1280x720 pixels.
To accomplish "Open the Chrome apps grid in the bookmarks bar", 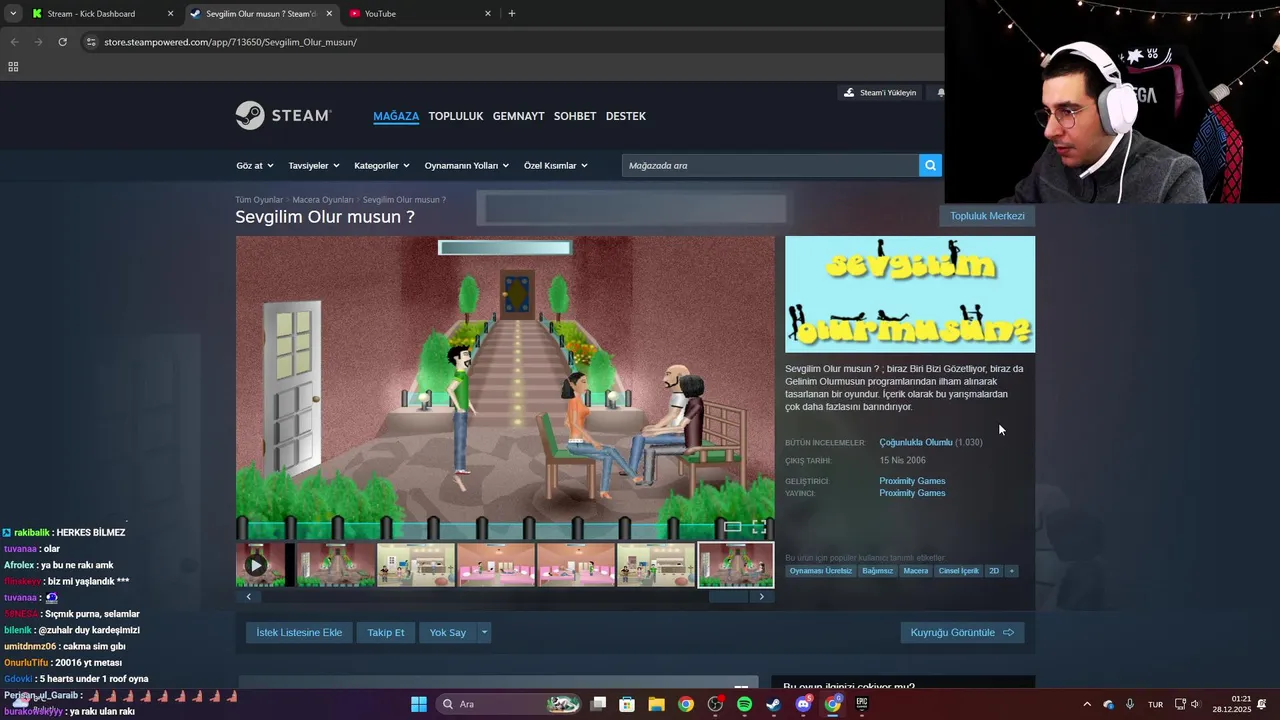I will pos(13,67).
